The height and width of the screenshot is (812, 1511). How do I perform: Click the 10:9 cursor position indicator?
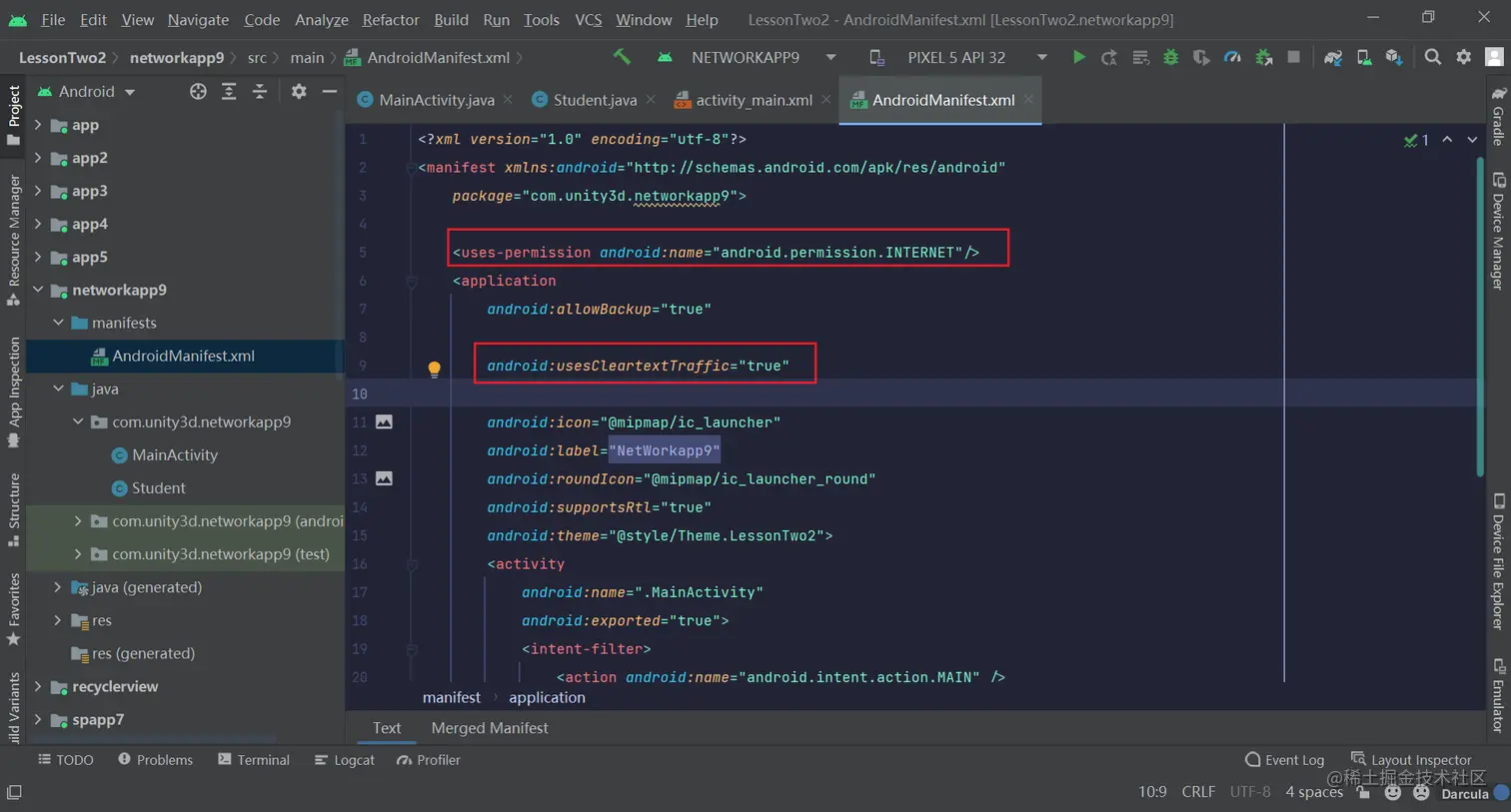[1152, 791]
